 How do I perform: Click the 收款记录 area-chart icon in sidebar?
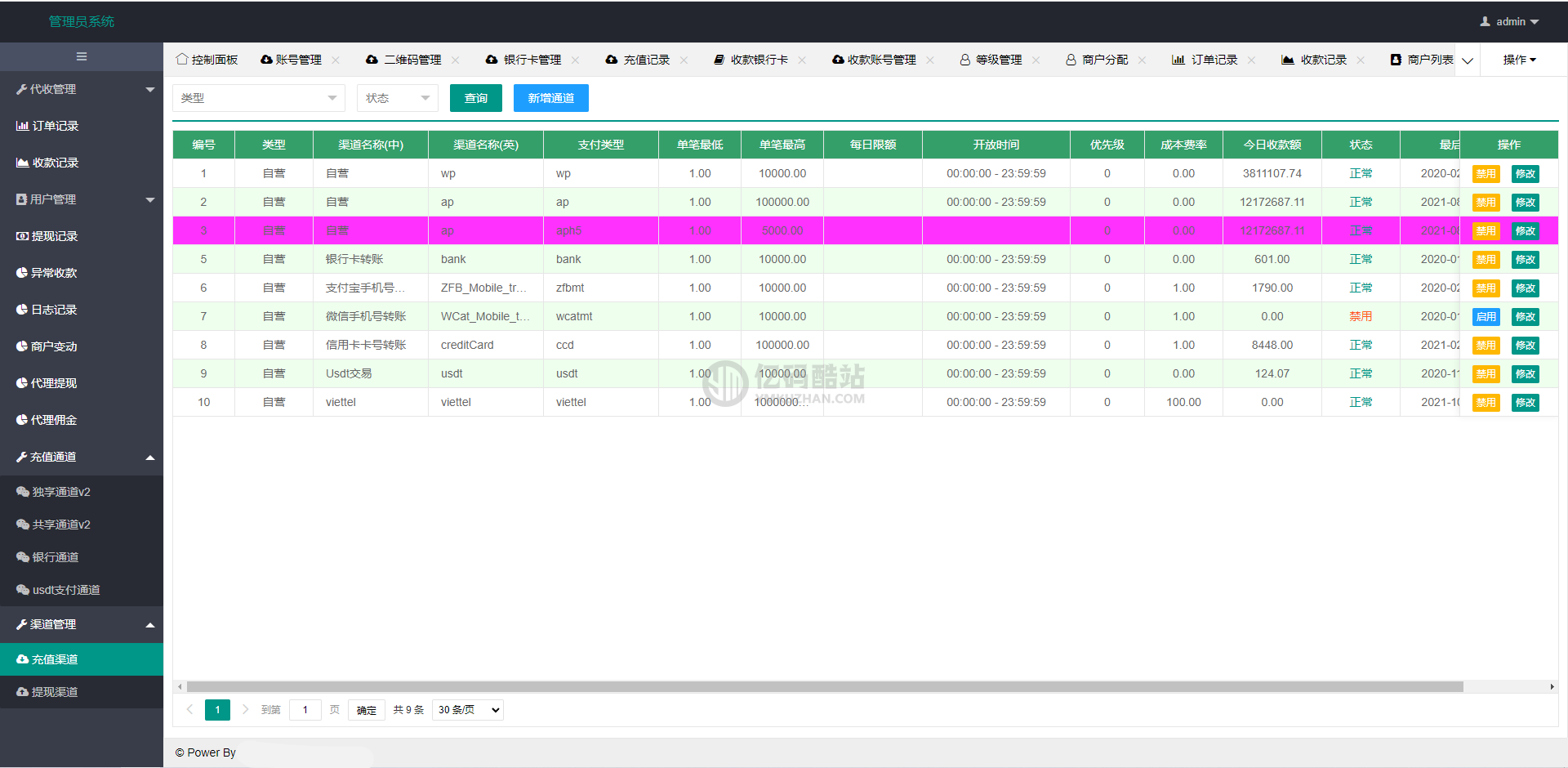coord(23,163)
